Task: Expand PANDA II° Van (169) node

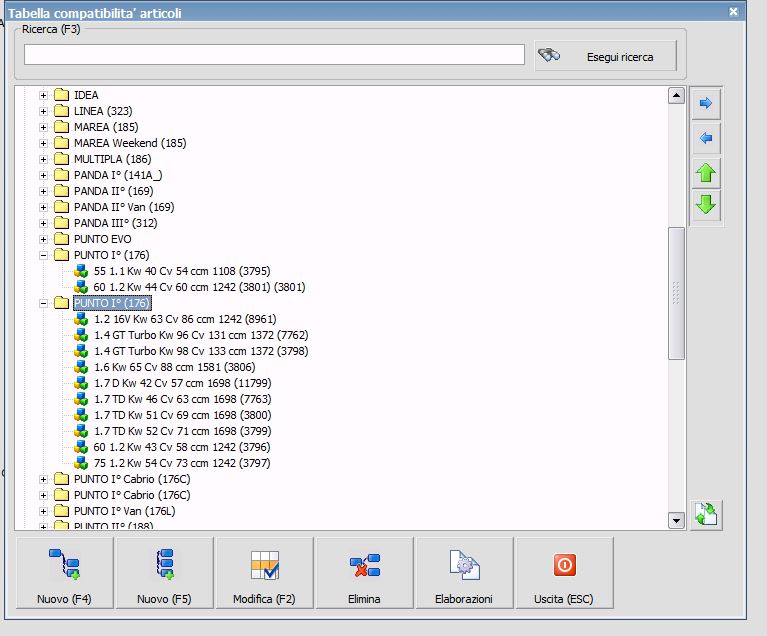Action: tap(44, 207)
